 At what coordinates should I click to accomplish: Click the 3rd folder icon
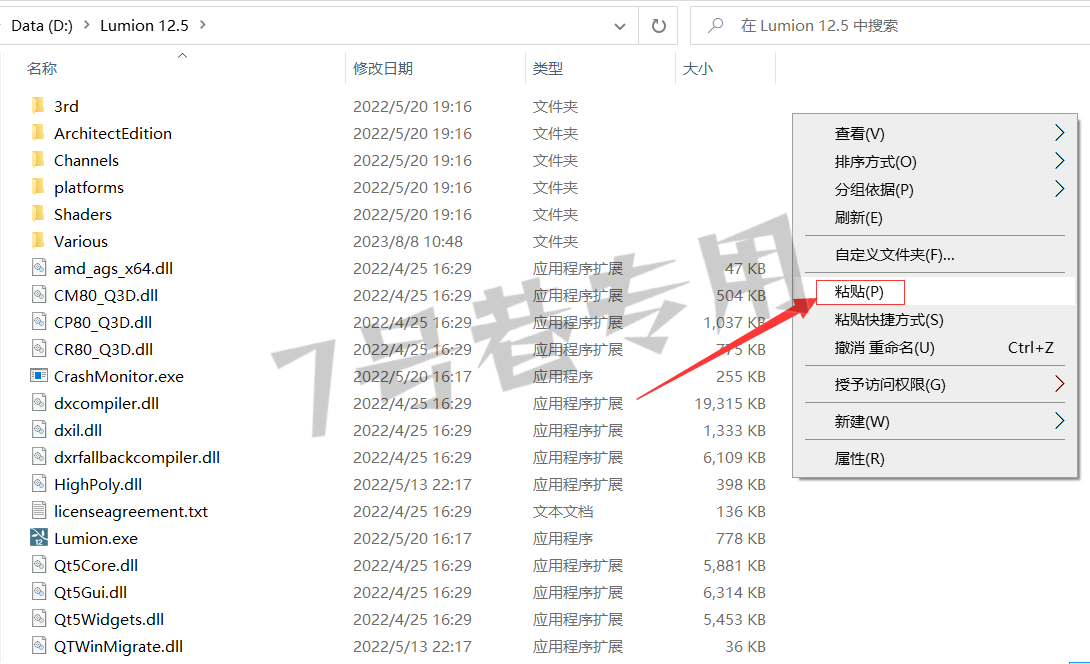click(38, 106)
